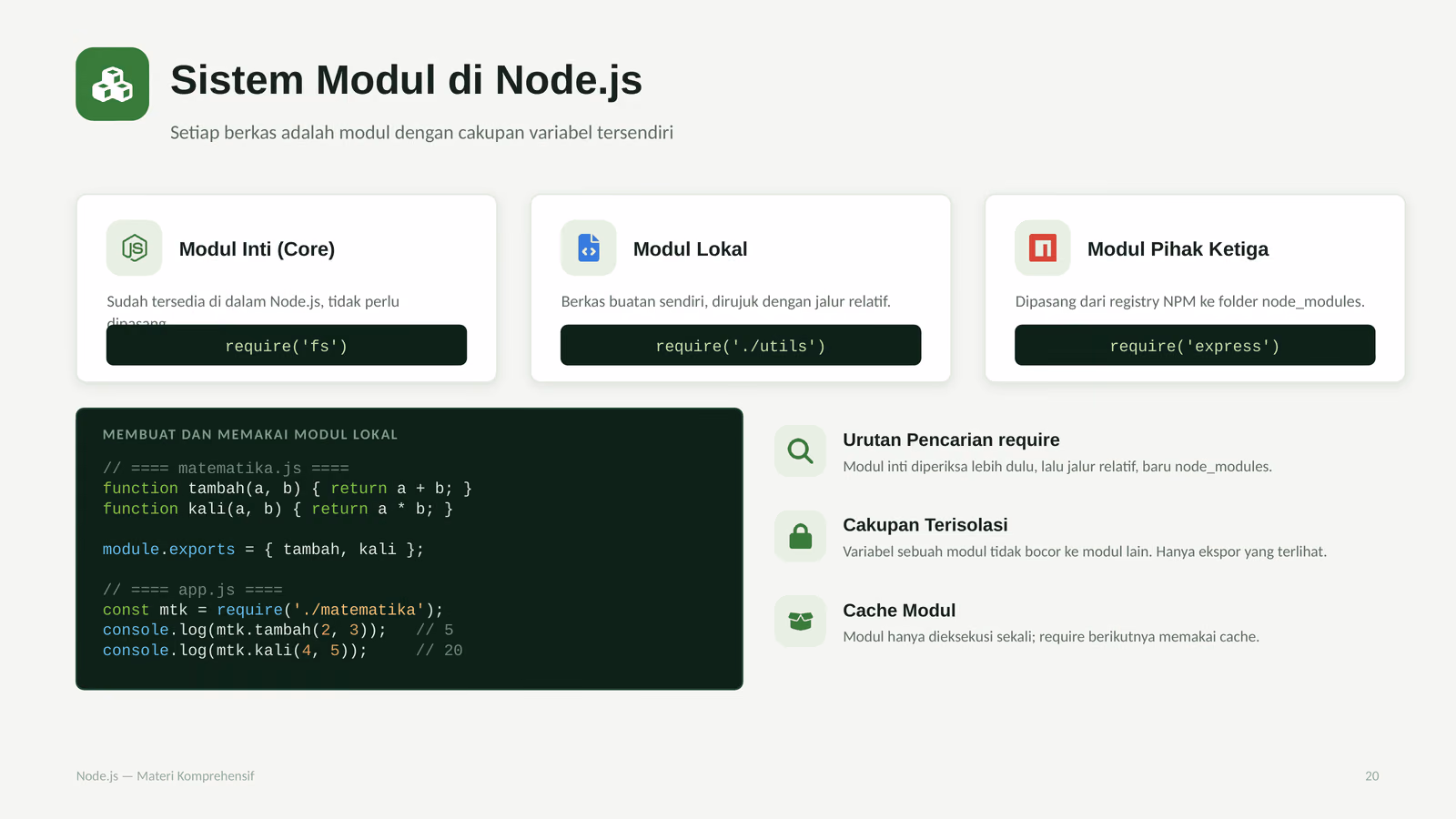Click the comment line "// ==== matematika.js ===="
Screen dimensions: 1456x819
[226, 468]
